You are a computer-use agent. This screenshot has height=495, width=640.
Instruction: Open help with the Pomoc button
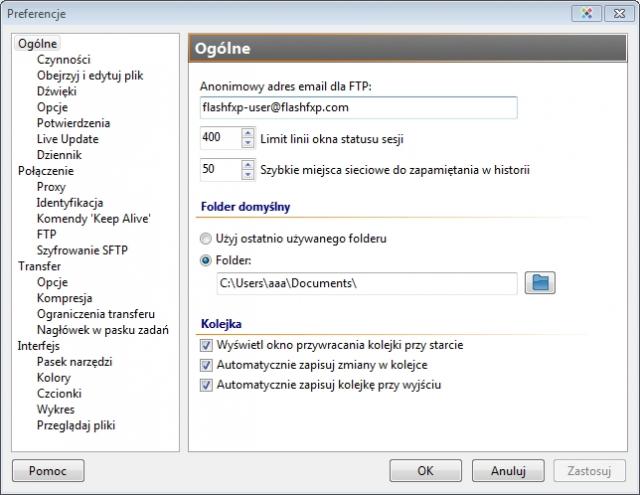click(48, 470)
